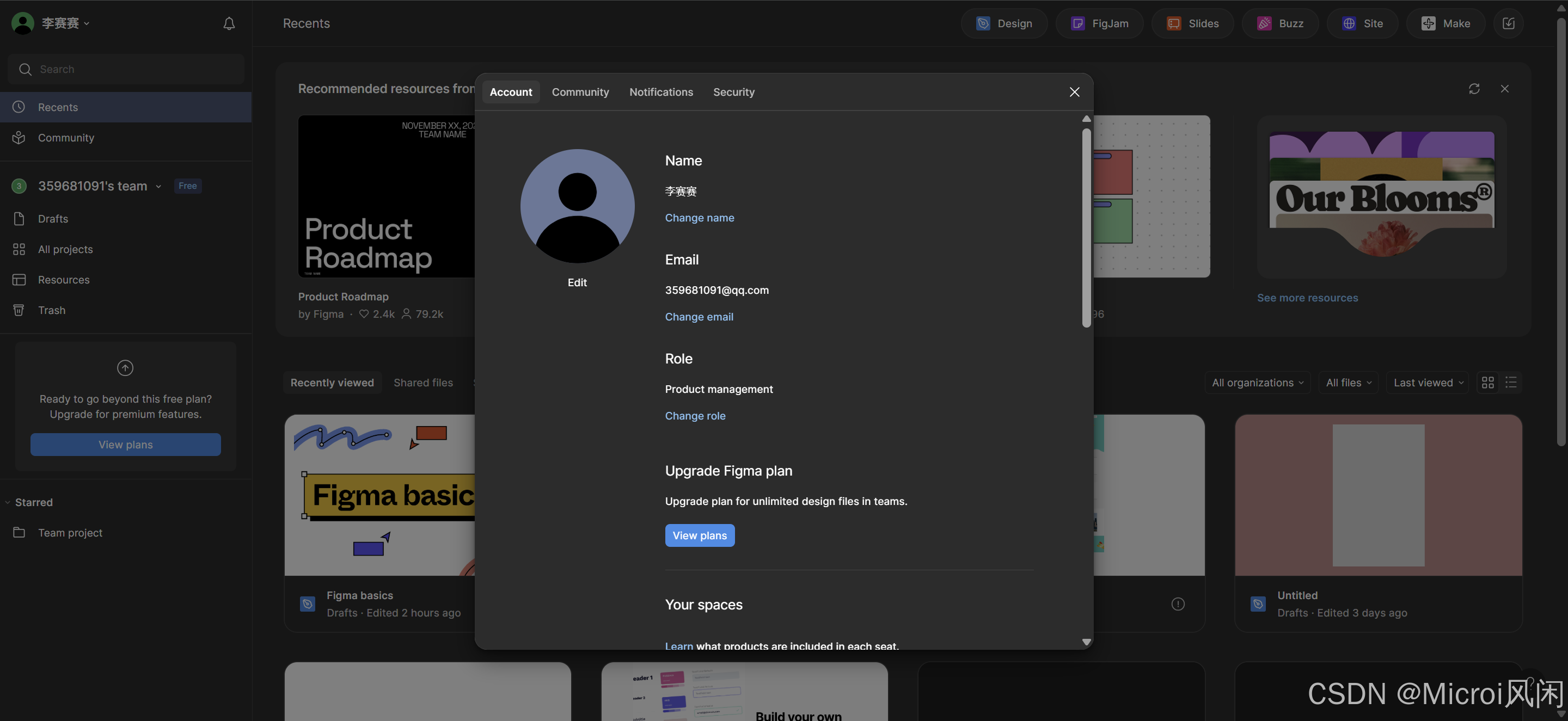
Task: Click the Change email link
Action: pyautogui.click(x=699, y=316)
